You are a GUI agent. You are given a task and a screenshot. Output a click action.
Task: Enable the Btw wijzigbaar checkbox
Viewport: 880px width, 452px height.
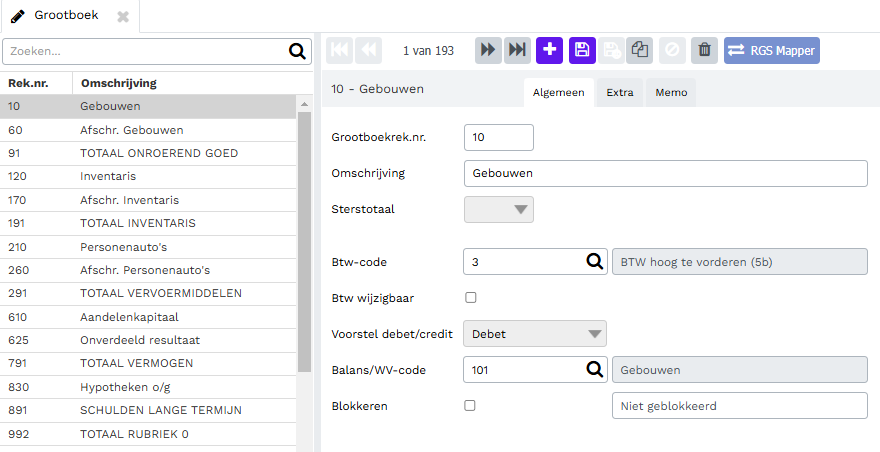click(471, 298)
